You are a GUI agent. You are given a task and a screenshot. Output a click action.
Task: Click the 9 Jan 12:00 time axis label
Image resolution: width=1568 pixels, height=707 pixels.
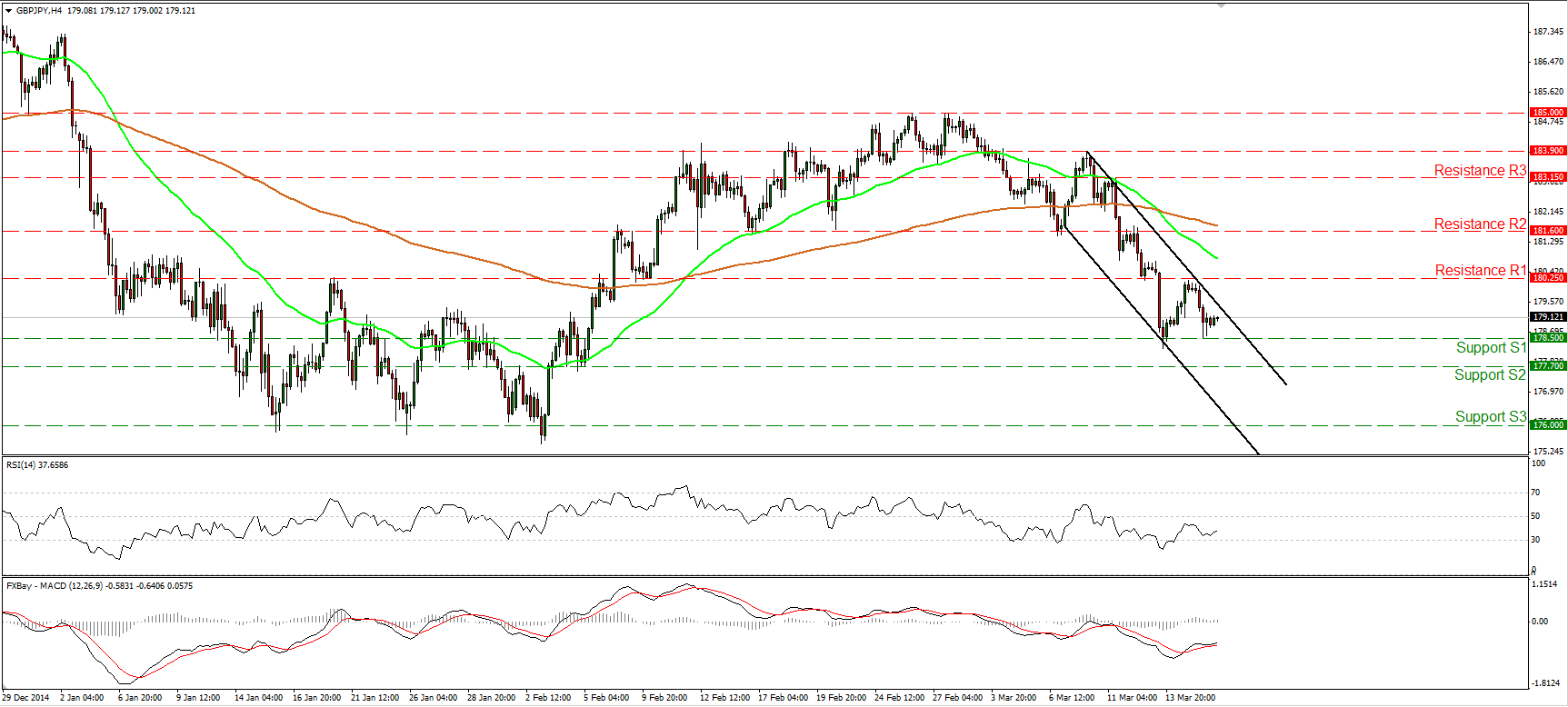pyautogui.click(x=198, y=698)
